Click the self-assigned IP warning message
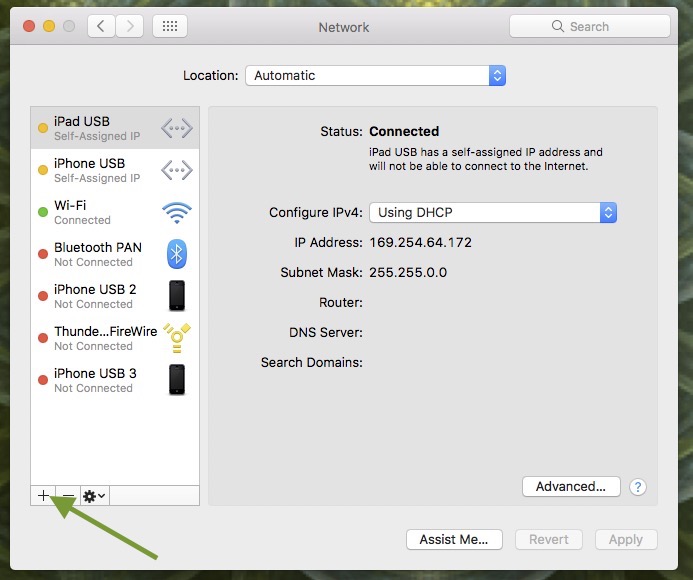 [x=486, y=159]
